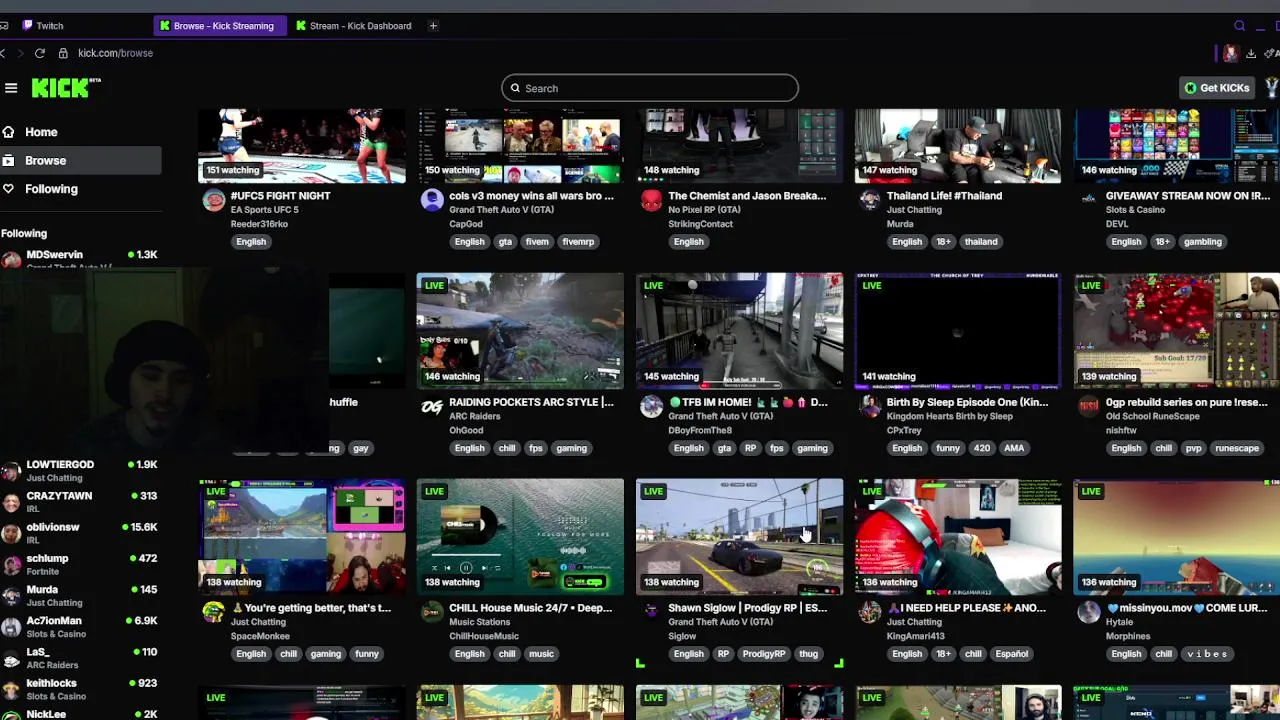The height and width of the screenshot is (720, 1280).
Task: Open the hamburger sidebar menu
Action: [x=11, y=88]
